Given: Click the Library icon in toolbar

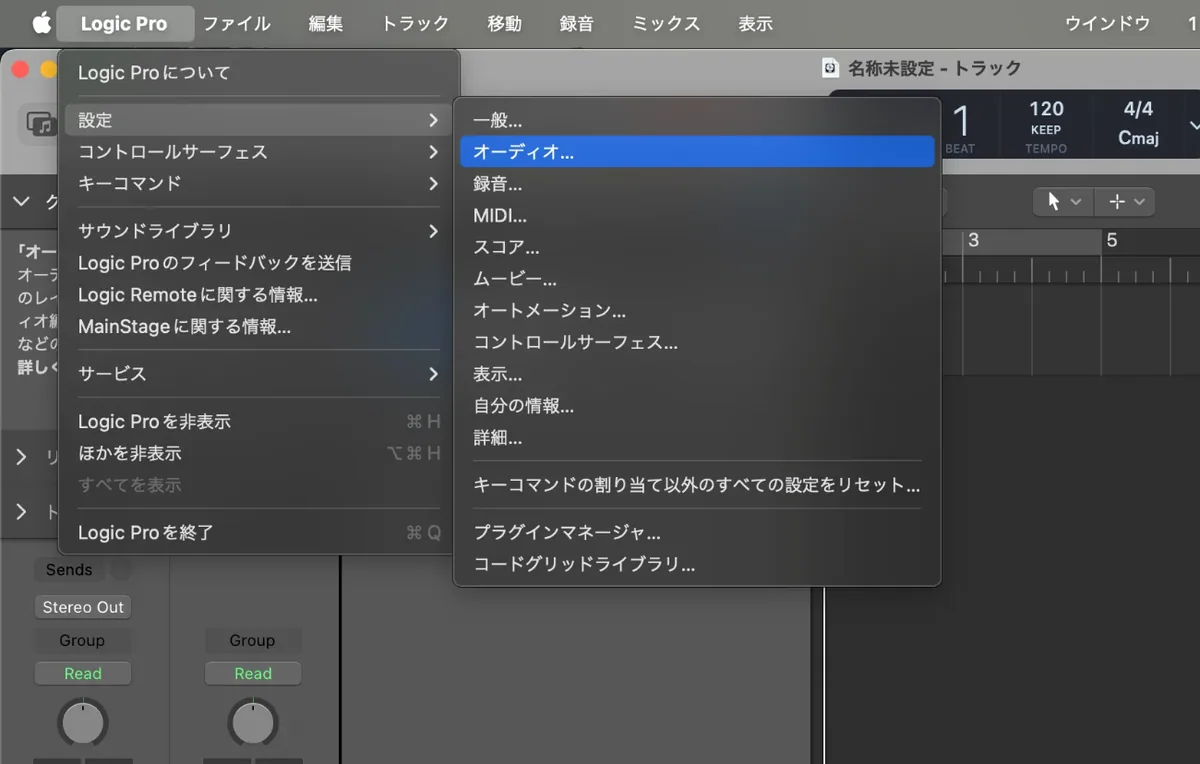Looking at the screenshot, I should [40, 124].
